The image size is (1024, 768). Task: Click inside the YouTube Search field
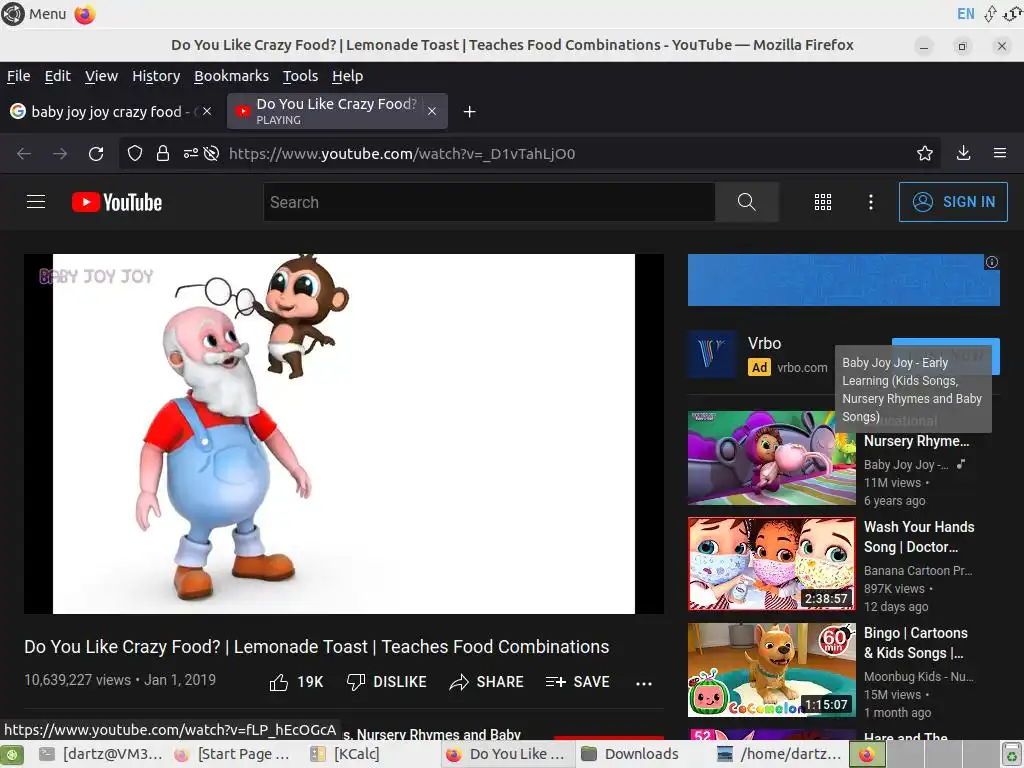[x=489, y=202]
